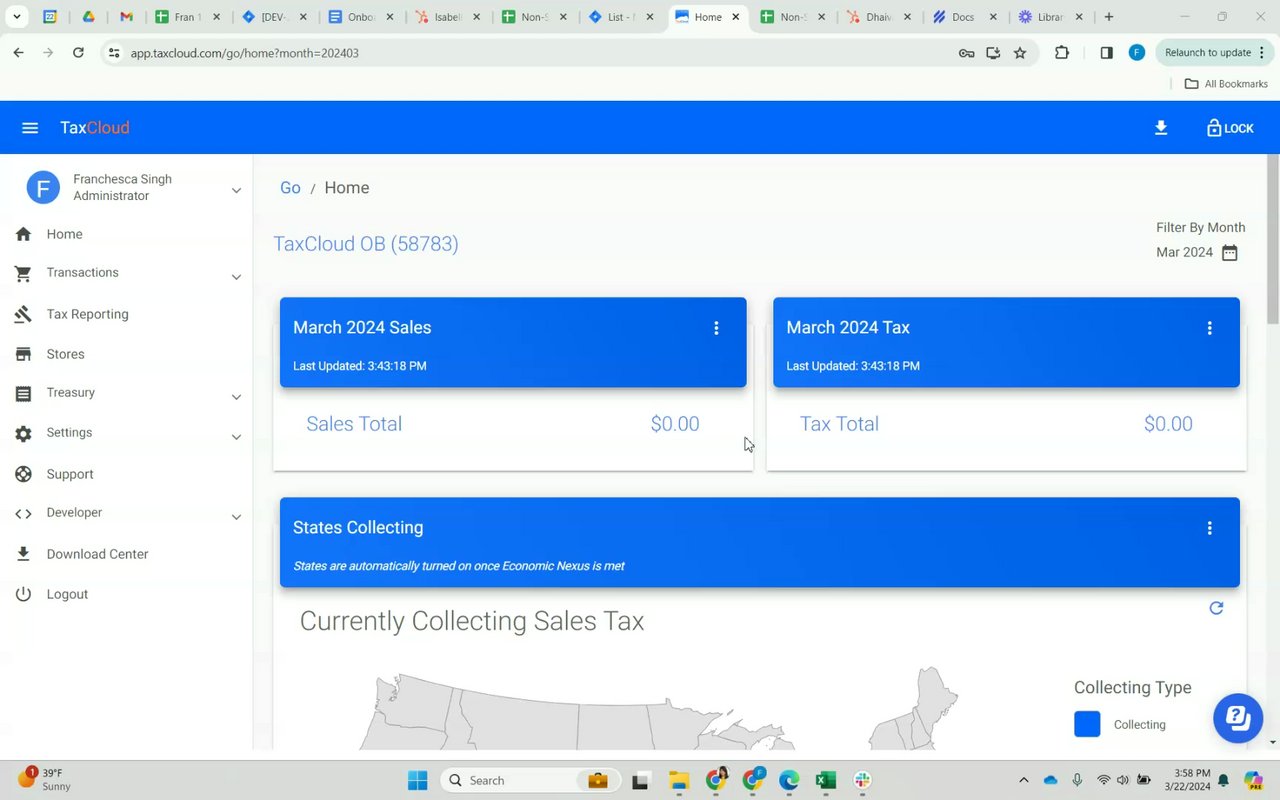The width and height of the screenshot is (1280, 800).
Task: Click the TaxCloud OB (58783) heading
Action: (x=366, y=244)
